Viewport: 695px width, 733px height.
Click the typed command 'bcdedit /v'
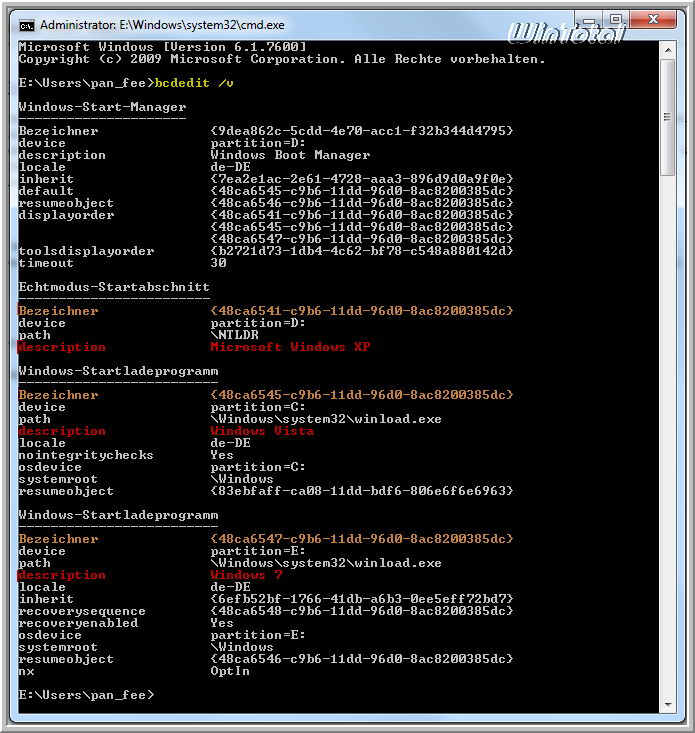coord(194,83)
